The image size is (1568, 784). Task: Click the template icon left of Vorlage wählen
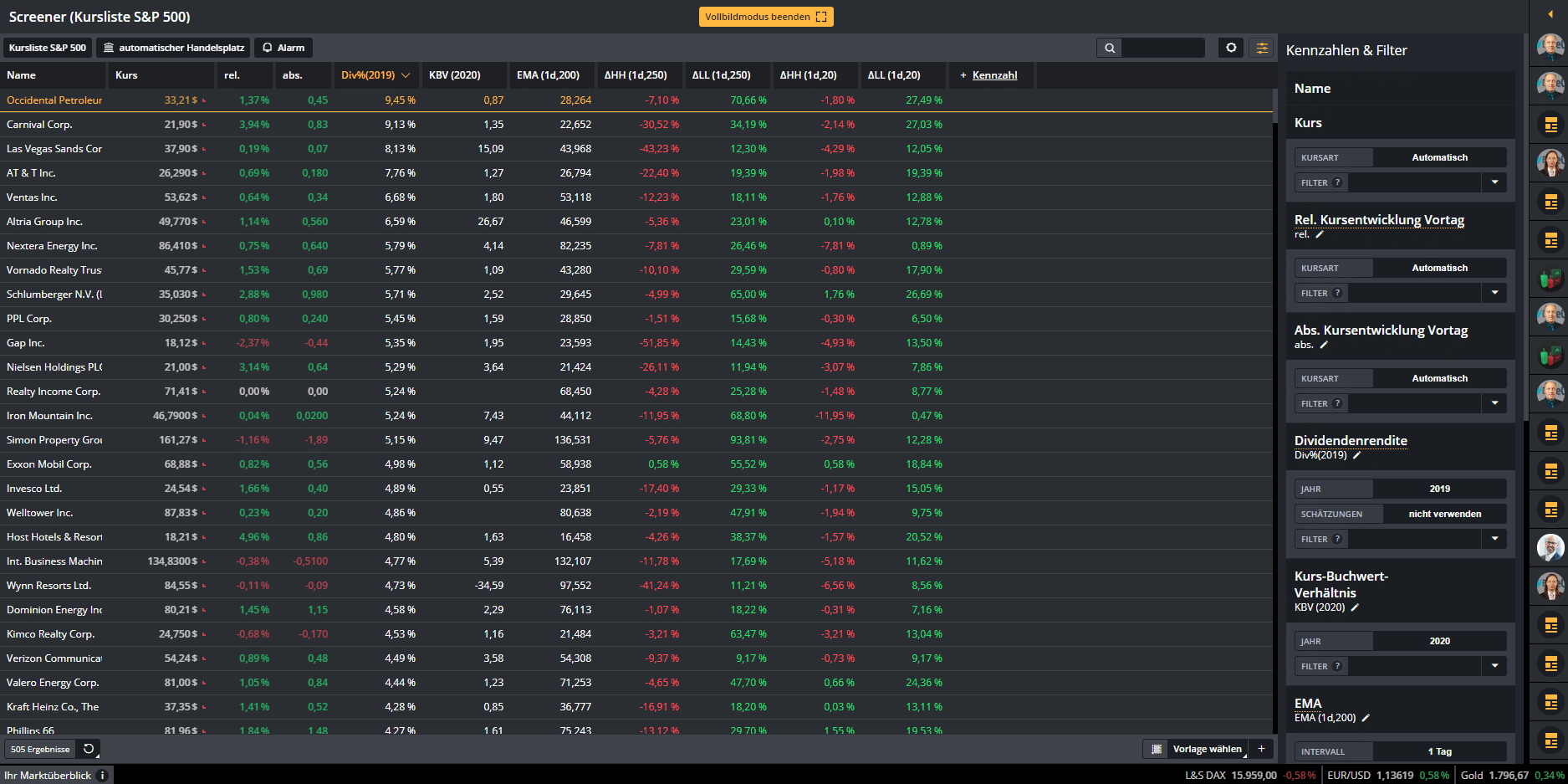point(1157,749)
